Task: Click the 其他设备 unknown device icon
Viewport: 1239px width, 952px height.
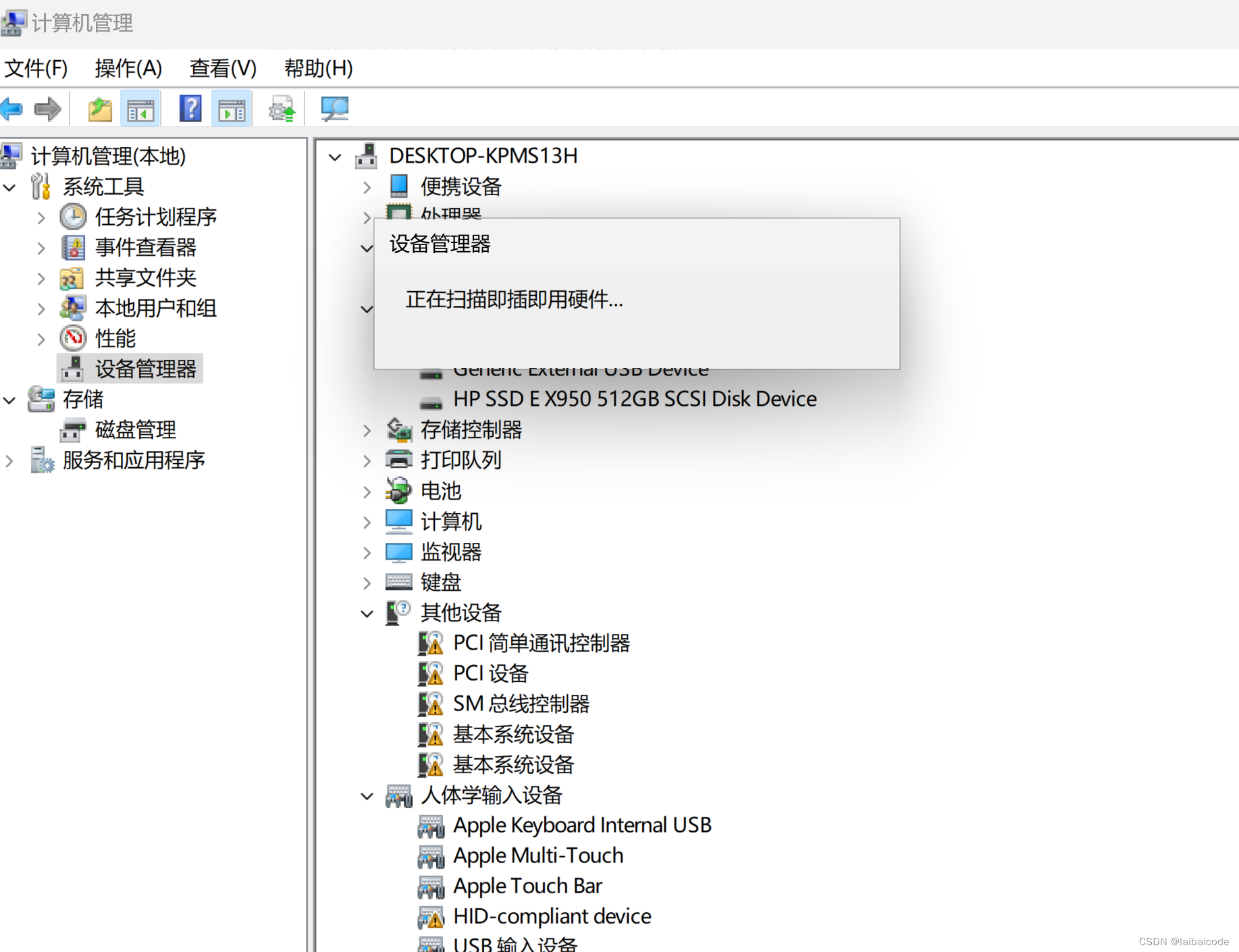Action: tap(398, 612)
